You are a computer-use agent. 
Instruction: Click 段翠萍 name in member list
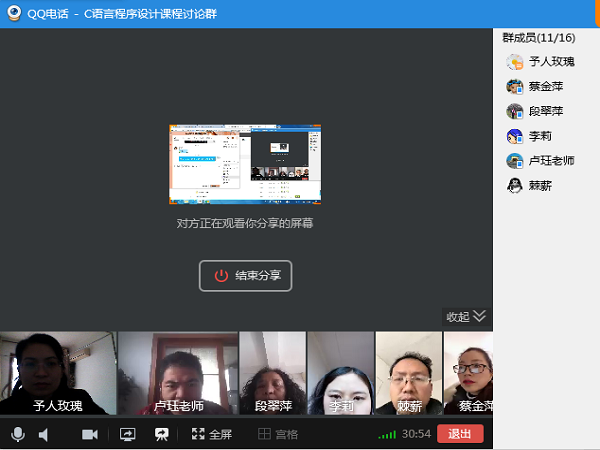click(x=546, y=111)
